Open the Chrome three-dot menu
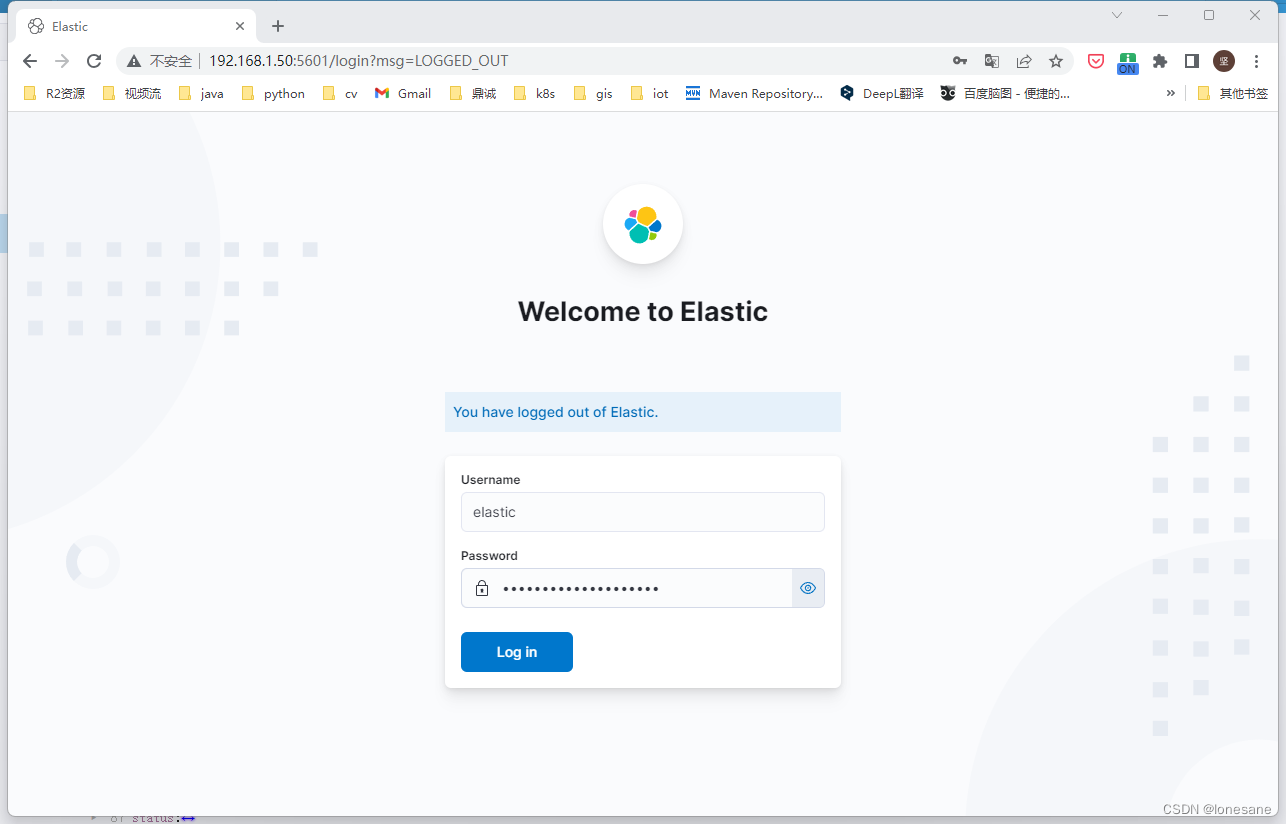This screenshot has width=1286, height=824. tap(1257, 61)
